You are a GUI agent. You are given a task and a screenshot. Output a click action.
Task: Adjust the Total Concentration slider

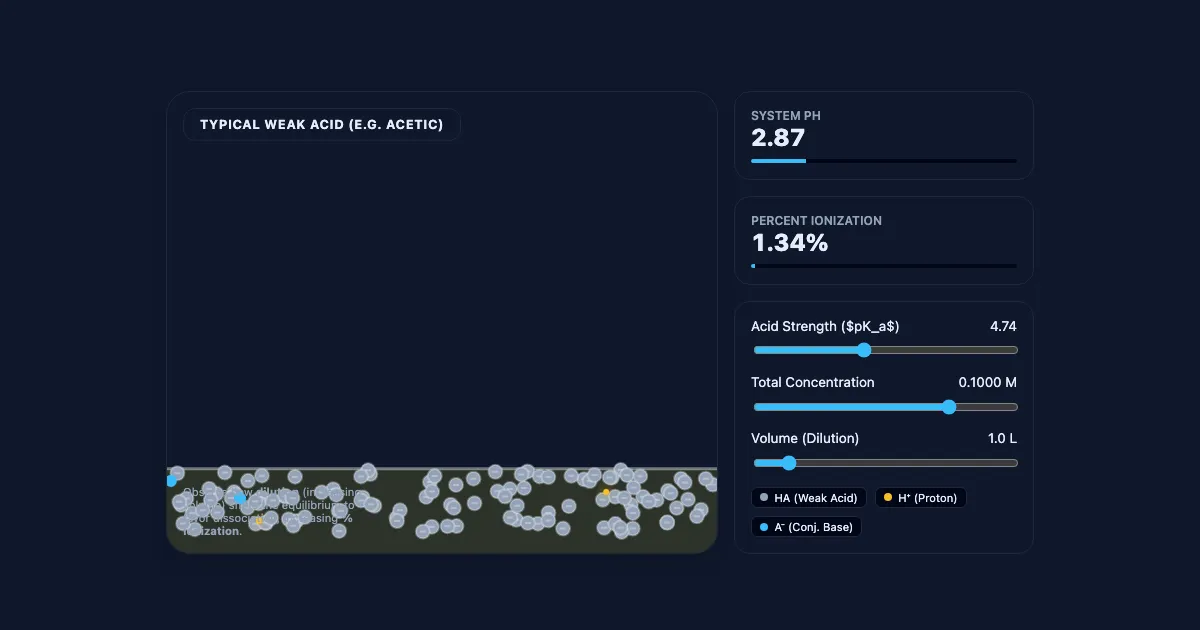click(885, 407)
